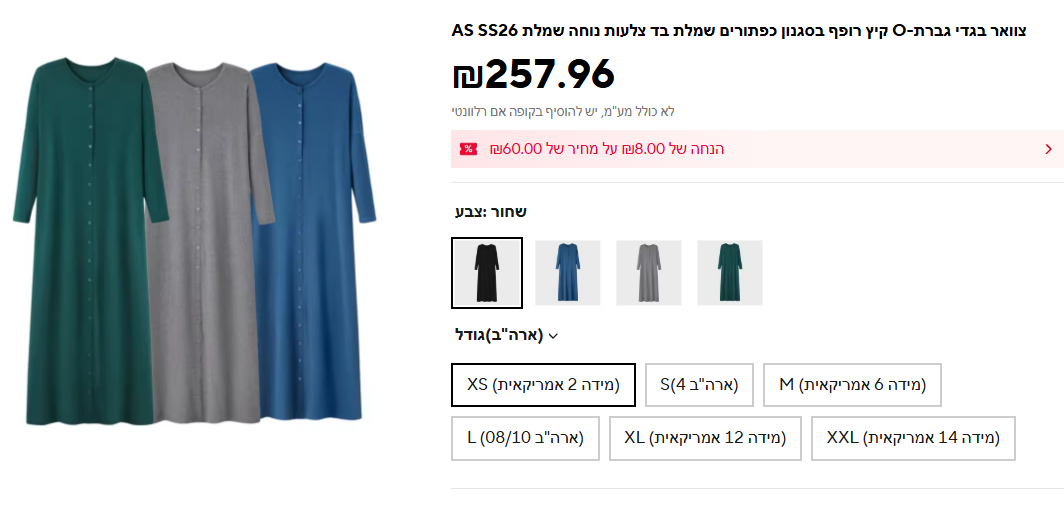
Task: Click the red percent discount icon
Action: click(x=468, y=149)
